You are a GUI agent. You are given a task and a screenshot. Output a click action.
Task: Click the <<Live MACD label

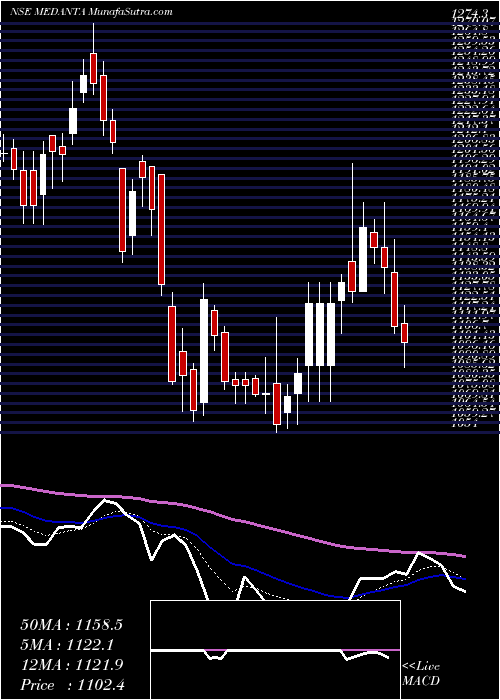(421, 674)
